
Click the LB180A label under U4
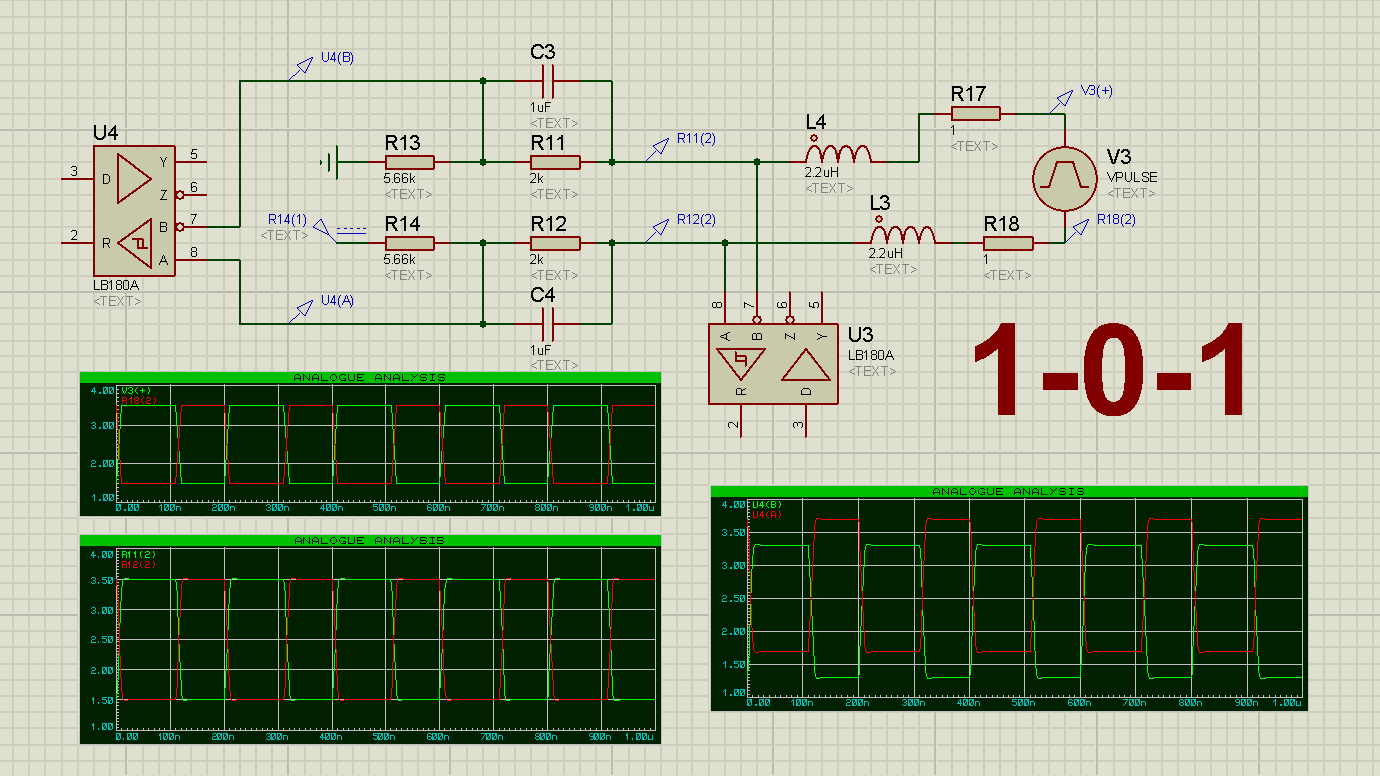[x=116, y=285]
